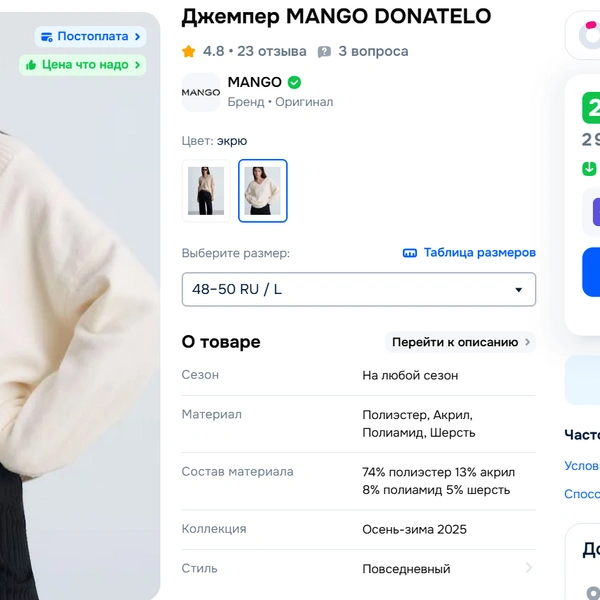
Task: Click the Цена что надо badge
Action: click(83, 65)
